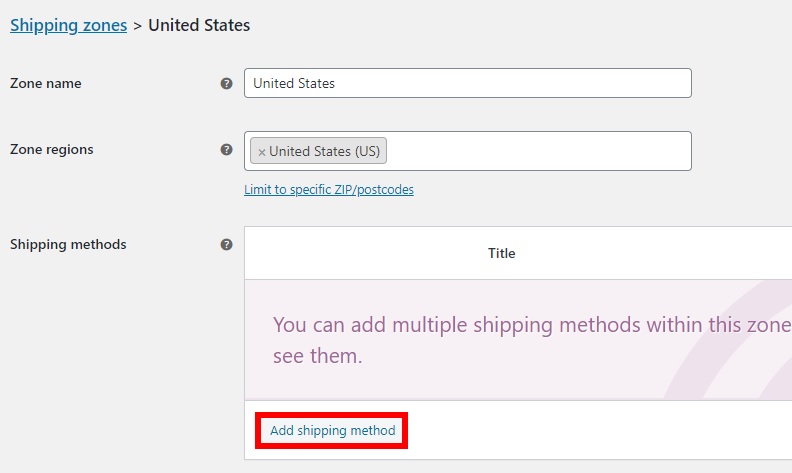
Task: Click the Shipping methods label
Action: point(68,244)
